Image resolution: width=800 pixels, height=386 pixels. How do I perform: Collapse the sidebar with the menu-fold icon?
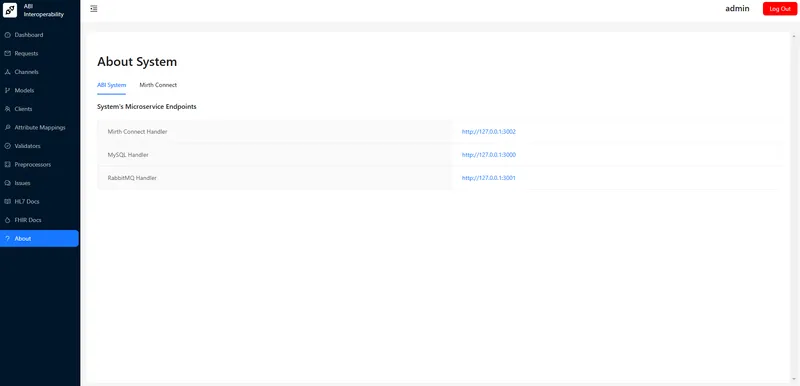(x=94, y=9)
